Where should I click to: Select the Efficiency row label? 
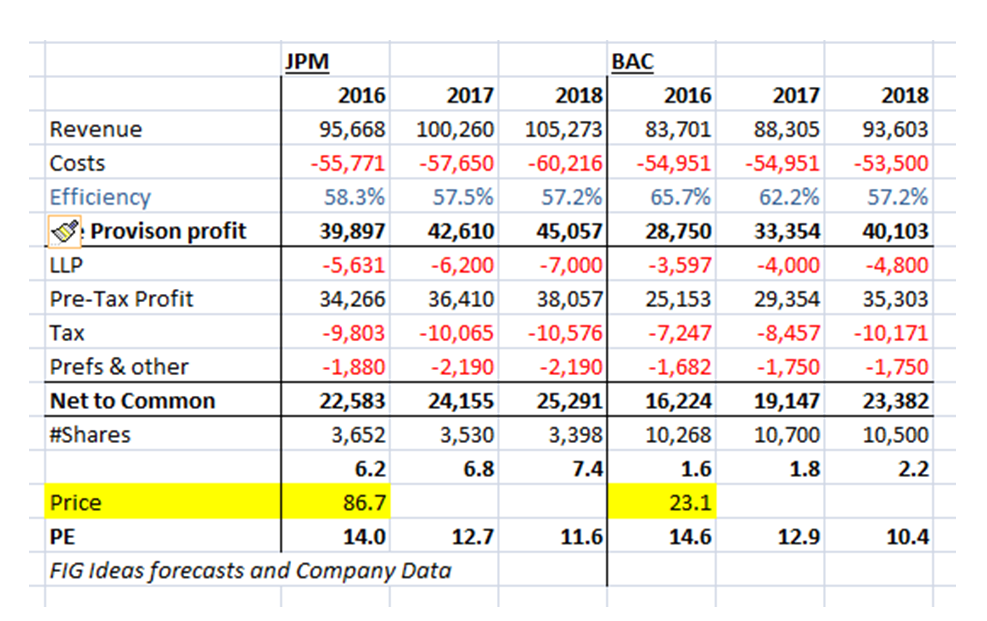[x=100, y=197]
